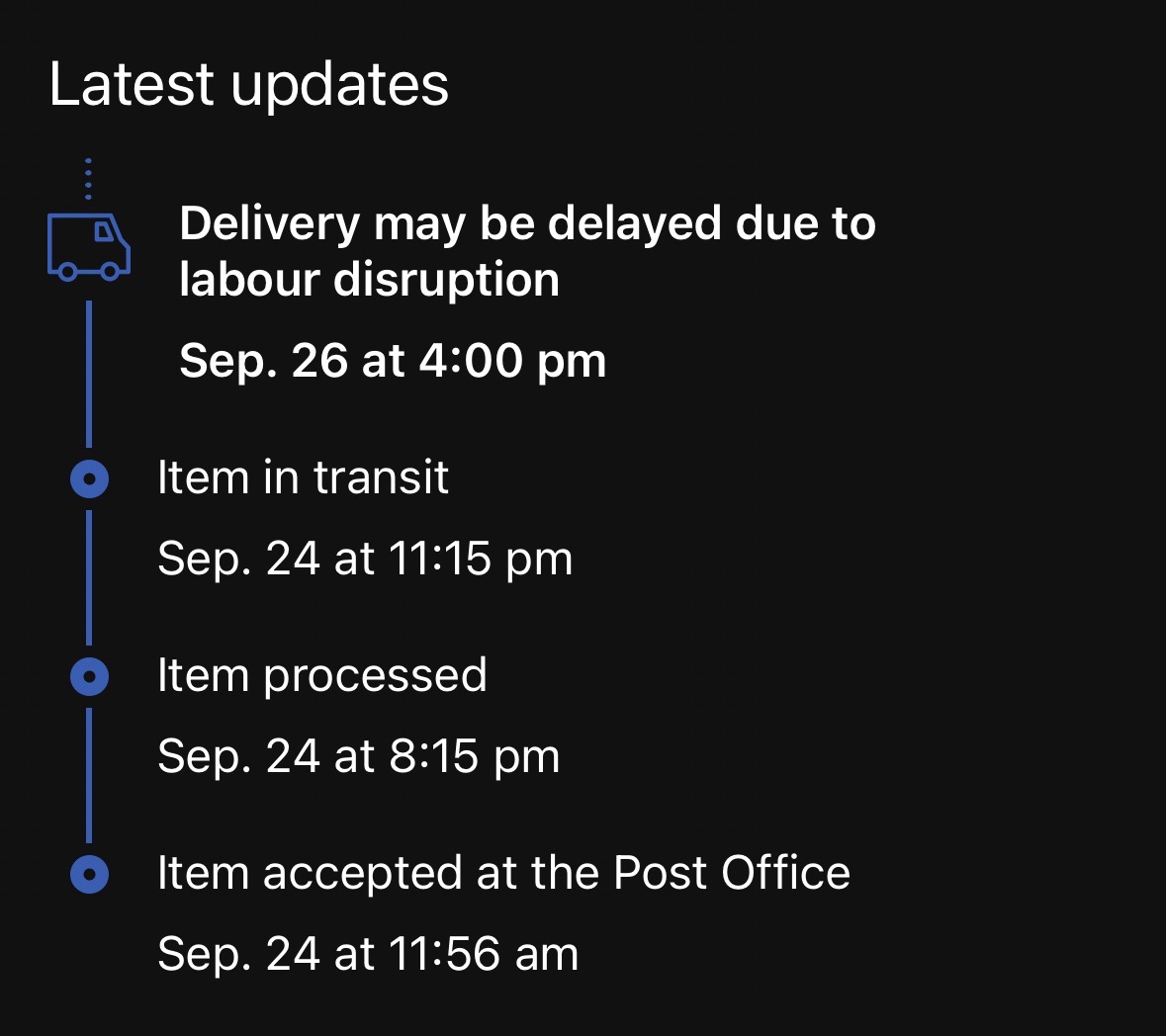Viewport: 1166px width, 1036px height.
Task: Tap the Item processed status text
Action: (321, 676)
